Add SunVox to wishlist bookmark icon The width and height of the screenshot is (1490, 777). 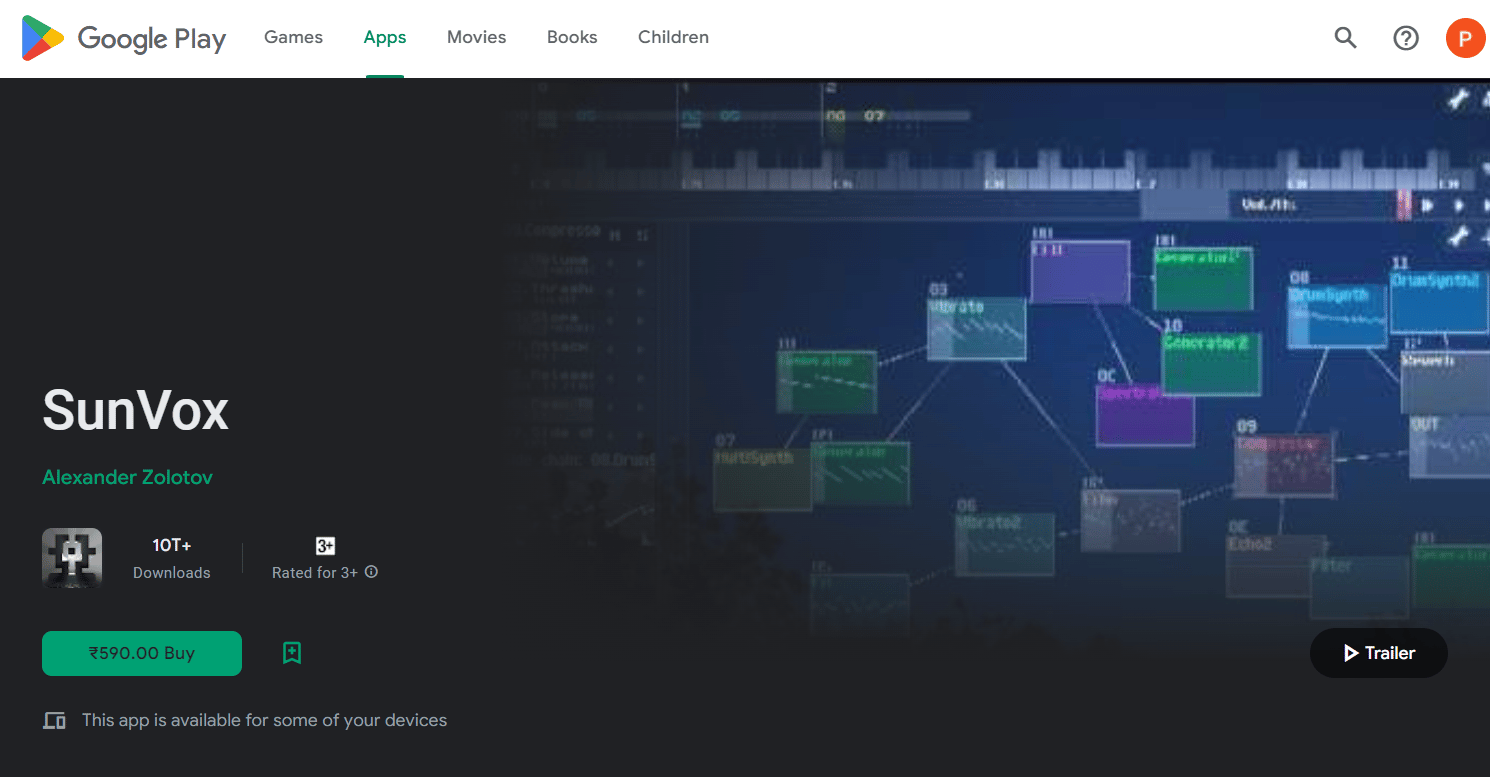tap(292, 653)
